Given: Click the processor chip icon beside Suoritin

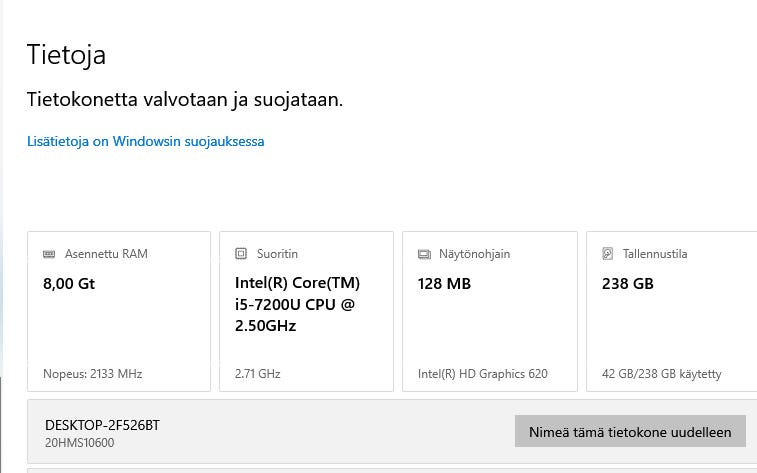Looking at the screenshot, I should click(241, 253).
